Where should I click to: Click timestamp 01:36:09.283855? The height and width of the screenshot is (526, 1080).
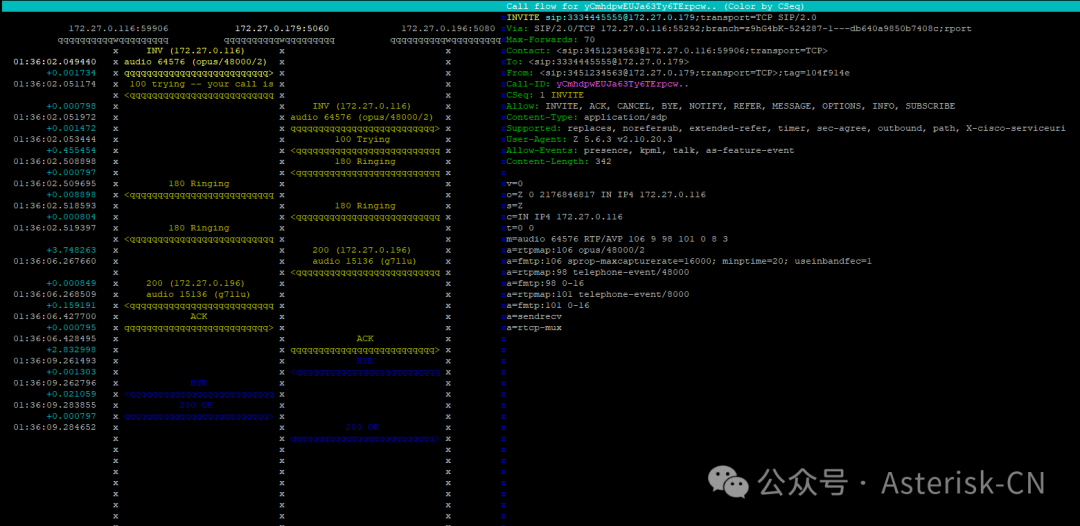[54, 405]
